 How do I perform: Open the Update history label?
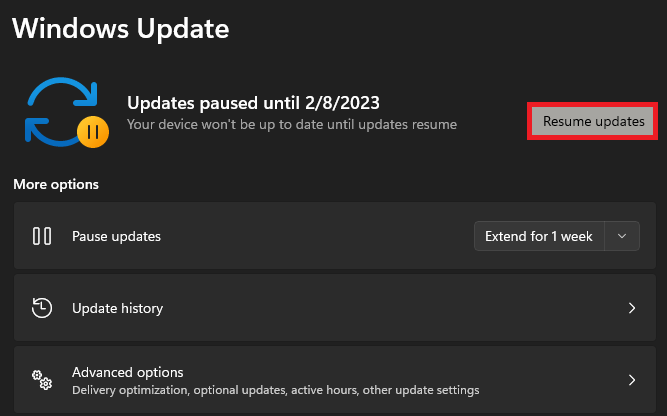pos(117,308)
